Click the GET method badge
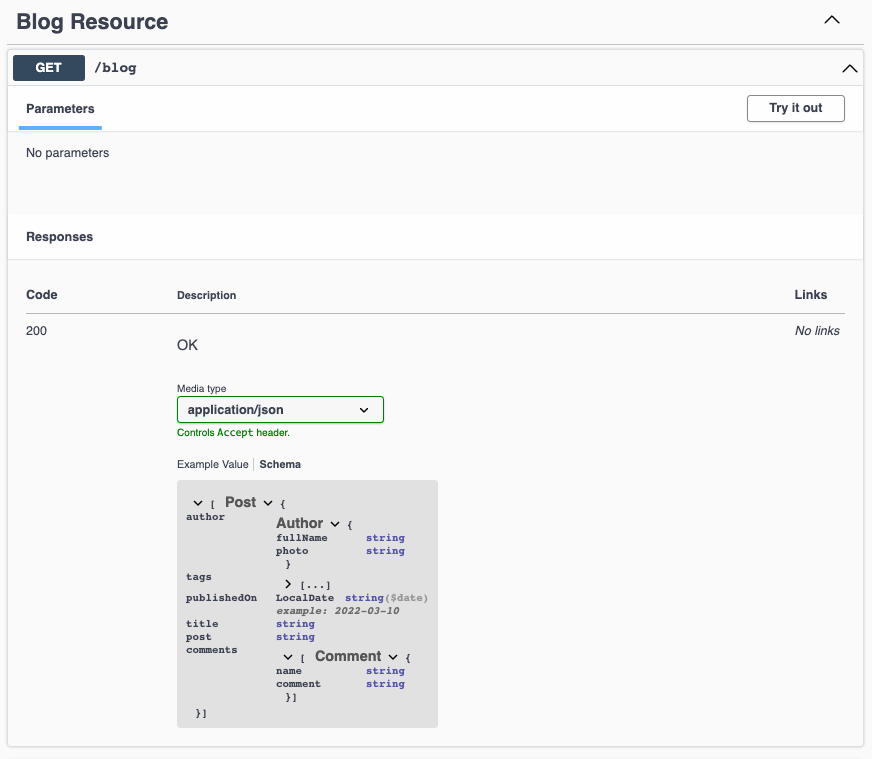The height and width of the screenshot is (759, 872). [48, 67]
